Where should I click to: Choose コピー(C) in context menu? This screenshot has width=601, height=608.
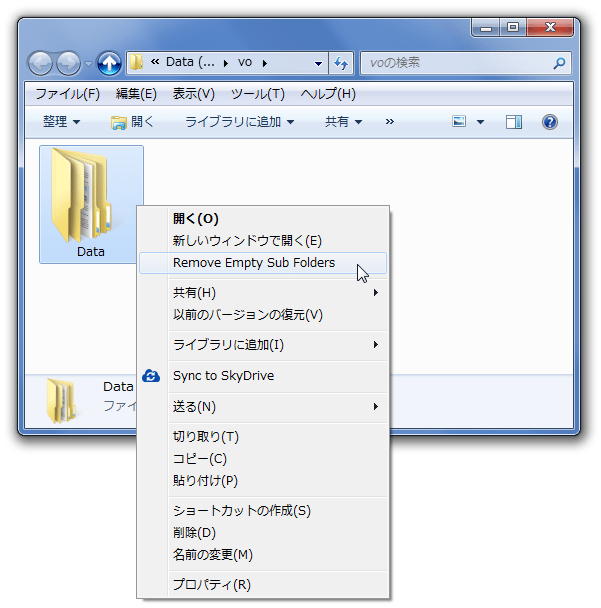click(x=263, y=459)
